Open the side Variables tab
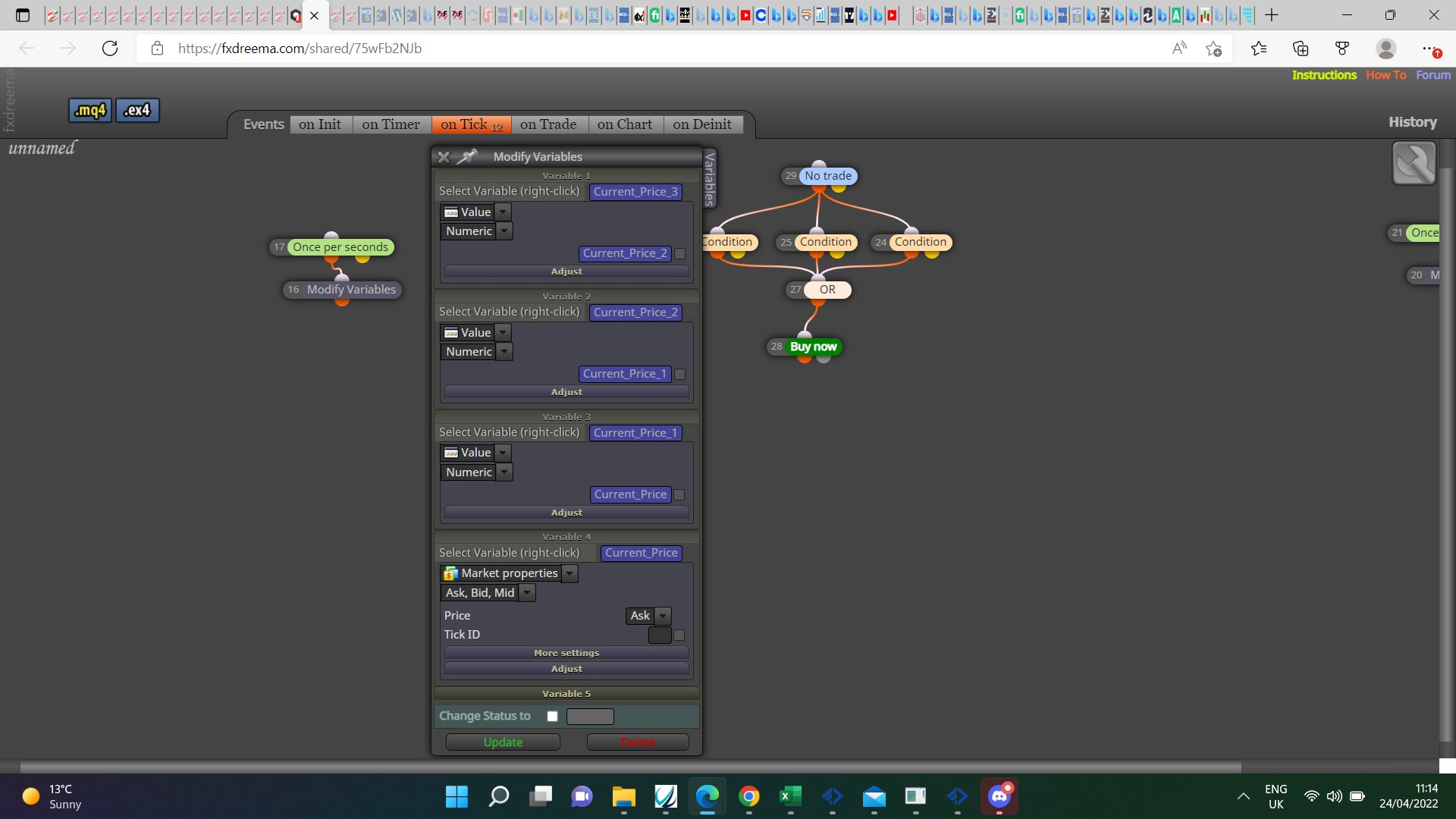 (710, 179)
